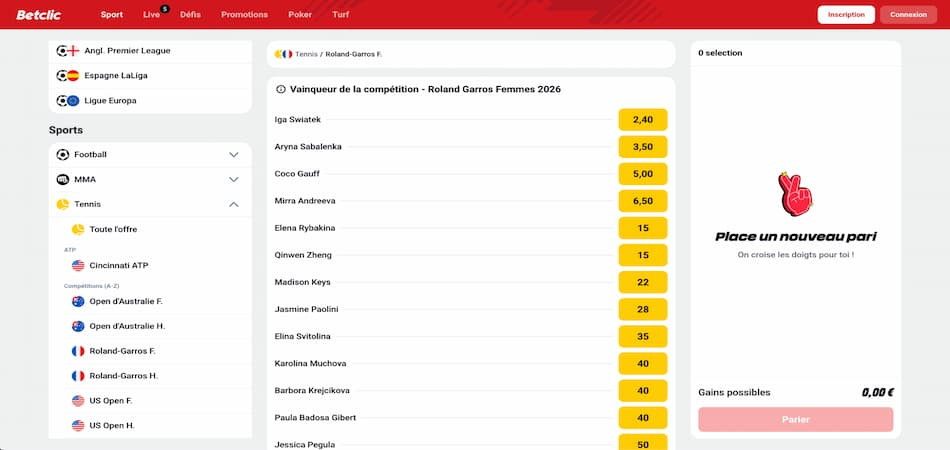
Task: Click the French flag icon for Roland-Garros H.
Action: point(78,376)
